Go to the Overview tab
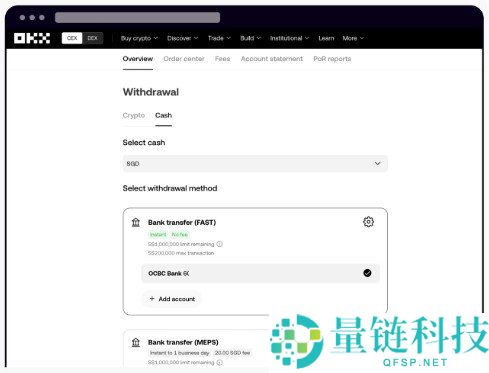 138,59
